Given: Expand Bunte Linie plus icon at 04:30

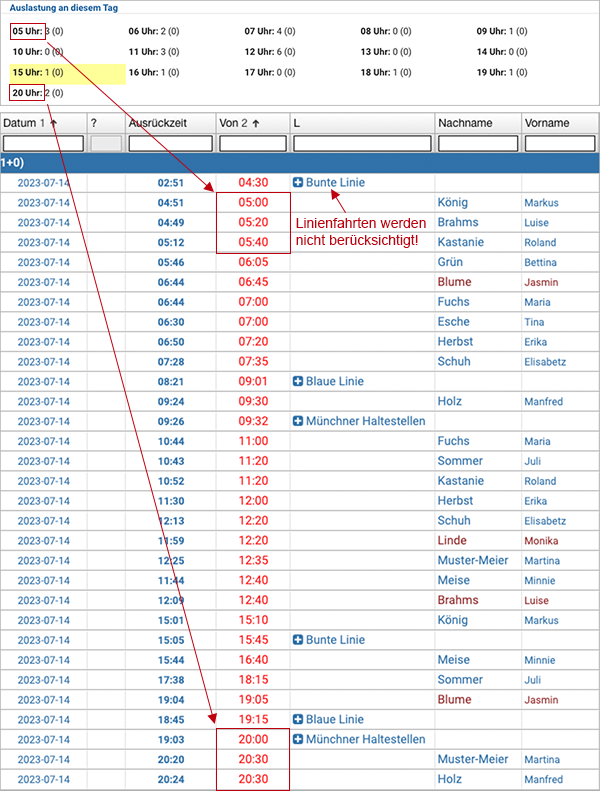Looking at the screenshot, I should coord(298,183).
